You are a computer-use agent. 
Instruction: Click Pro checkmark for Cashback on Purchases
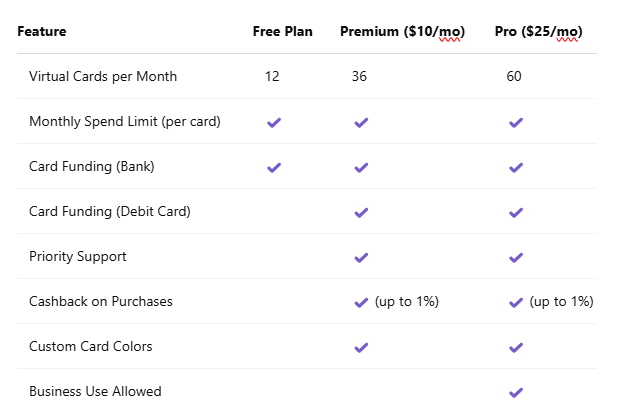[x=516, y=302]
